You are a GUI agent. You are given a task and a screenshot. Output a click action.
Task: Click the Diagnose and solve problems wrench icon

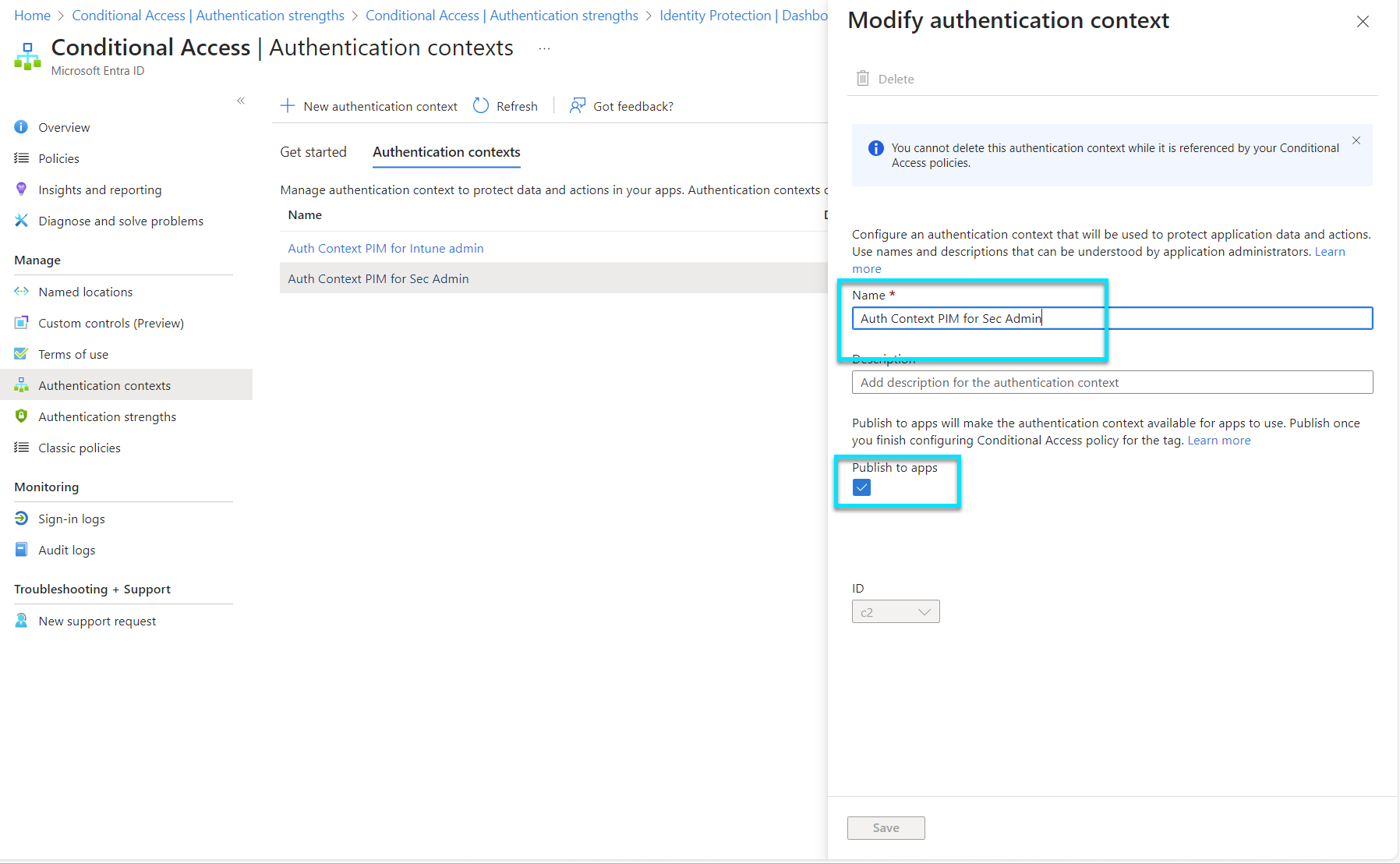21,221
